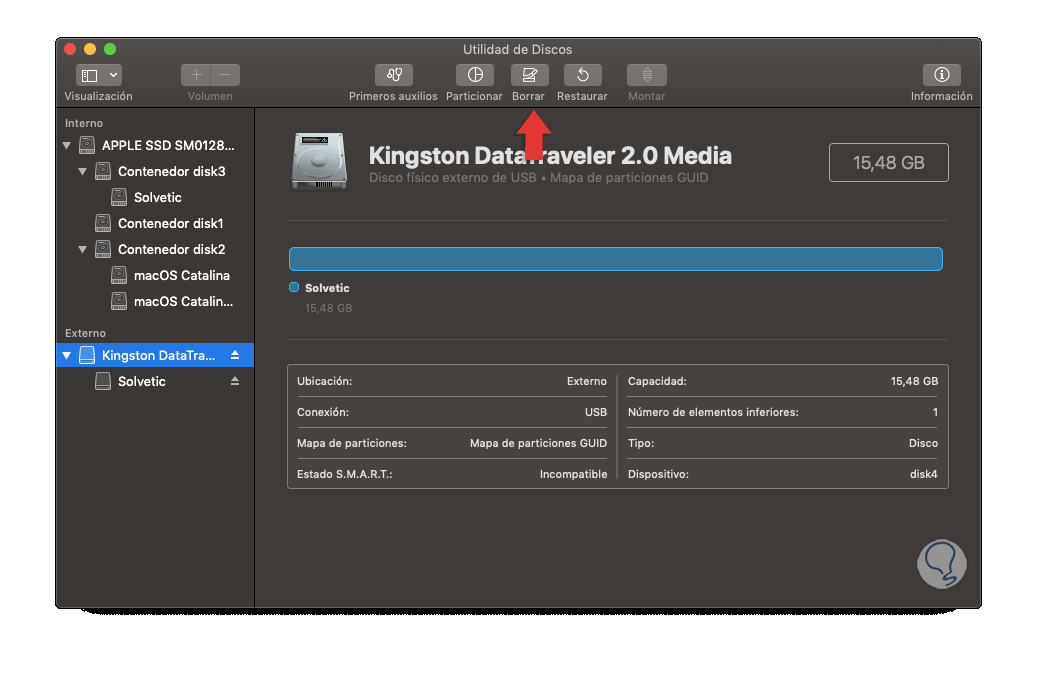Click the Mapa de particiones GUID value
The height and width of the screenshot is (682, 1037).
tap(538, 443)
